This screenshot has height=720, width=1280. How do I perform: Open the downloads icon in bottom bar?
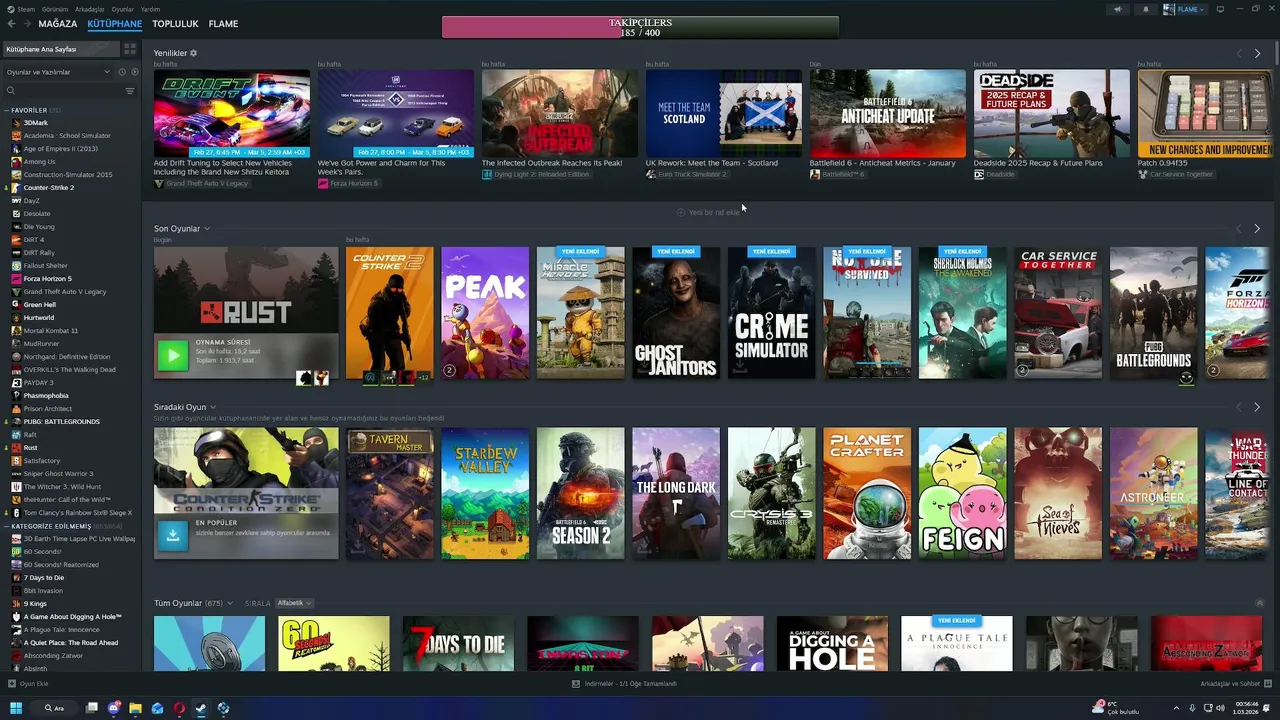click(576, 684)
